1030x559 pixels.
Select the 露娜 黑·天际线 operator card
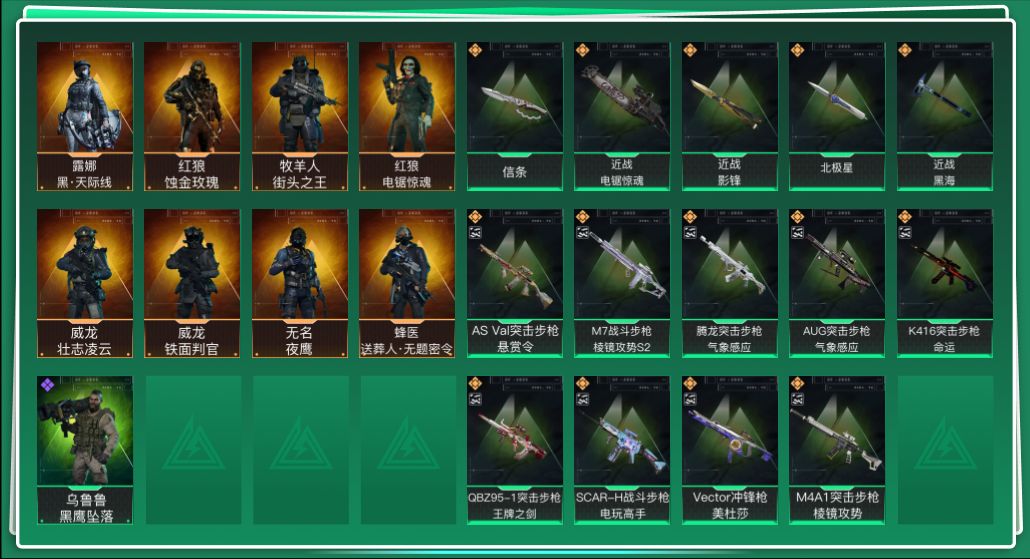[x=85, y=116]
